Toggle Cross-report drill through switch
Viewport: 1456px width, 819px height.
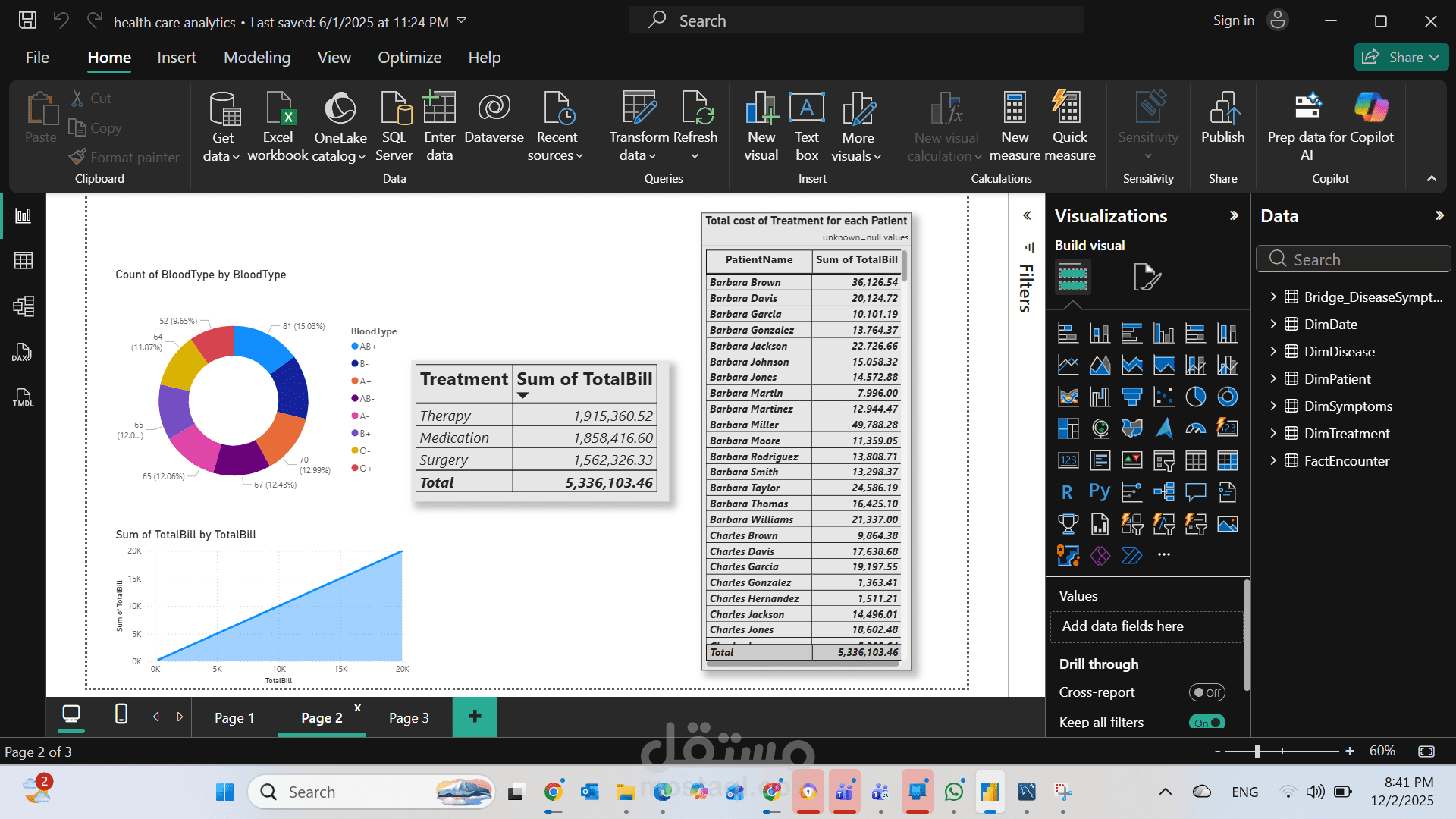click(x=1207, y=692)
